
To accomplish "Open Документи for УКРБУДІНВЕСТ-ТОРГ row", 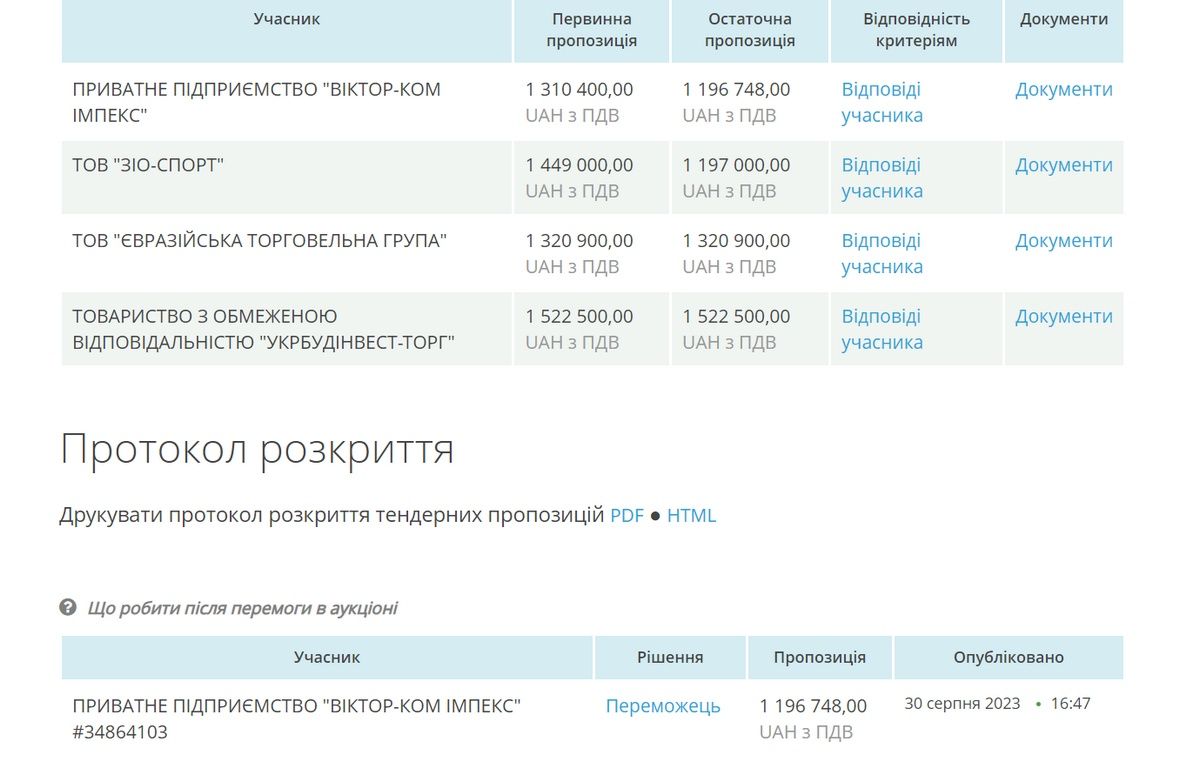I will [1063, 317].
